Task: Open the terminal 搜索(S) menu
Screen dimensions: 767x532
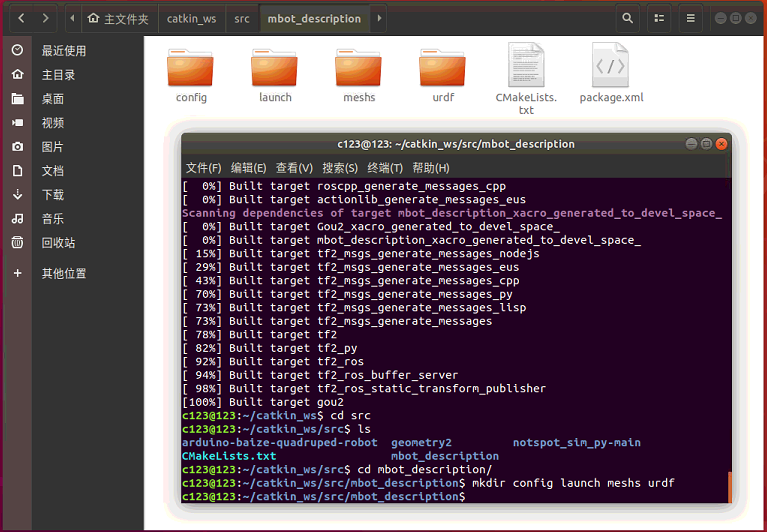Action: [x=339, y=168]
